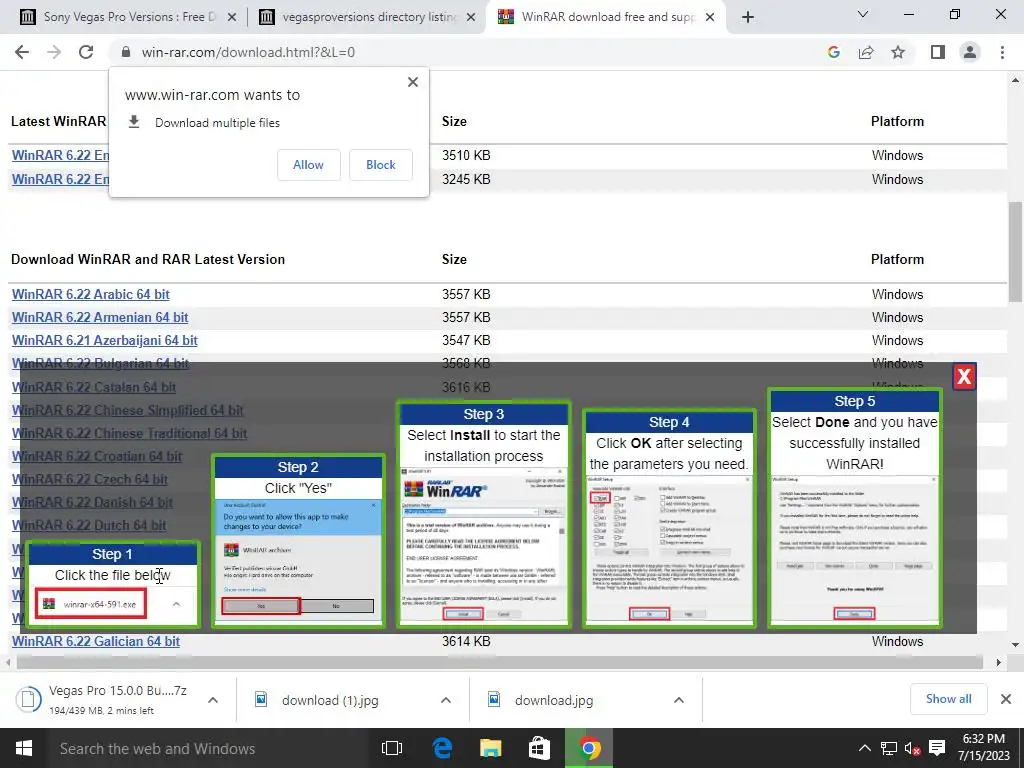Open the Action Center notifications

936,748
